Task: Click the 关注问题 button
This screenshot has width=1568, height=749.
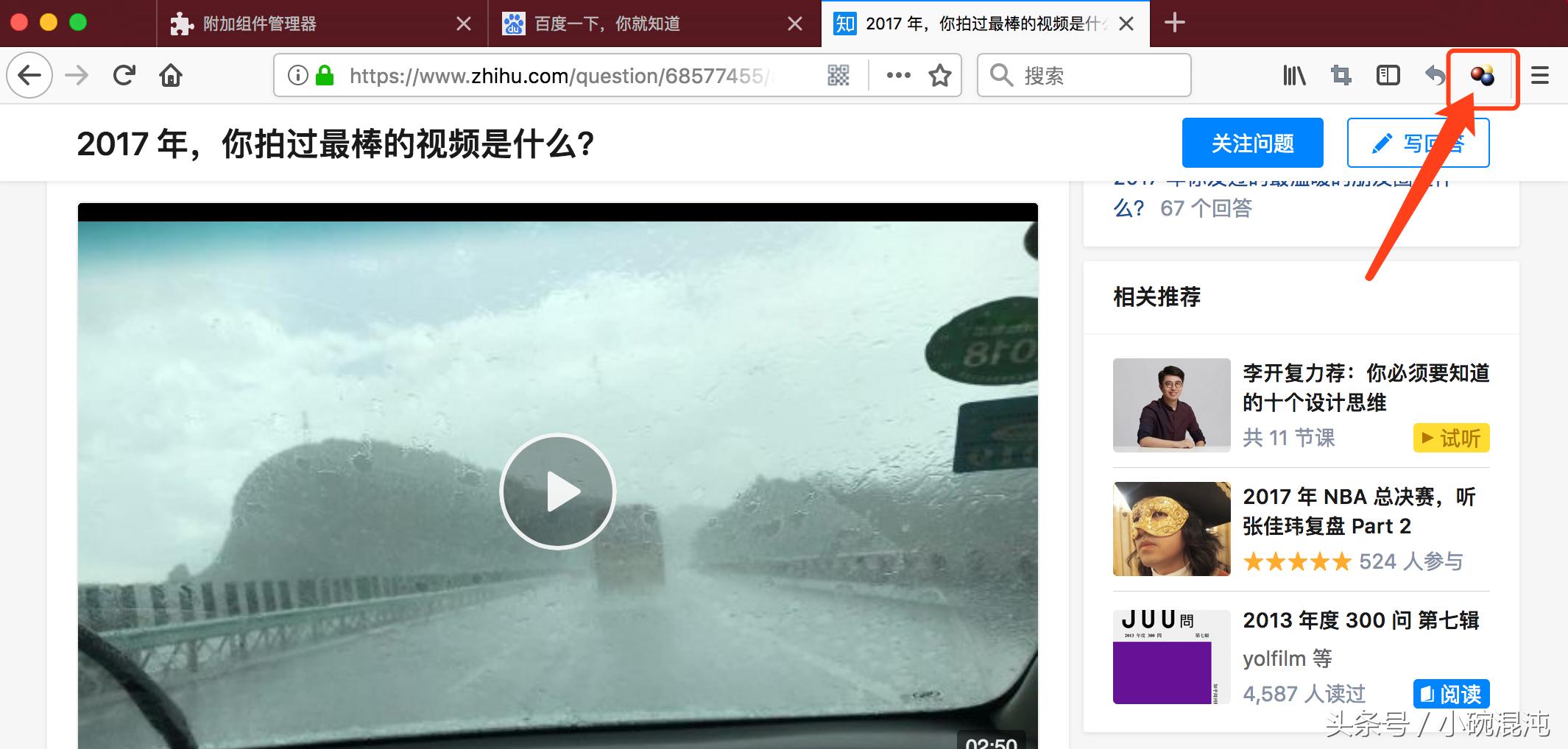Action: click(x=1252, y=143)
